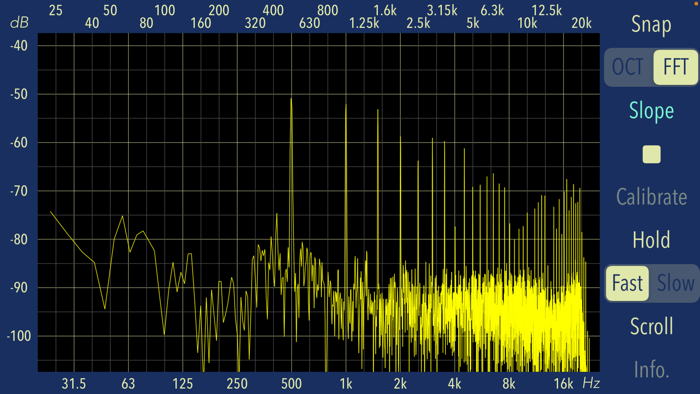Click the 63 frequency label on bottom axis
700x394 pixels.
tap(128, 383)
